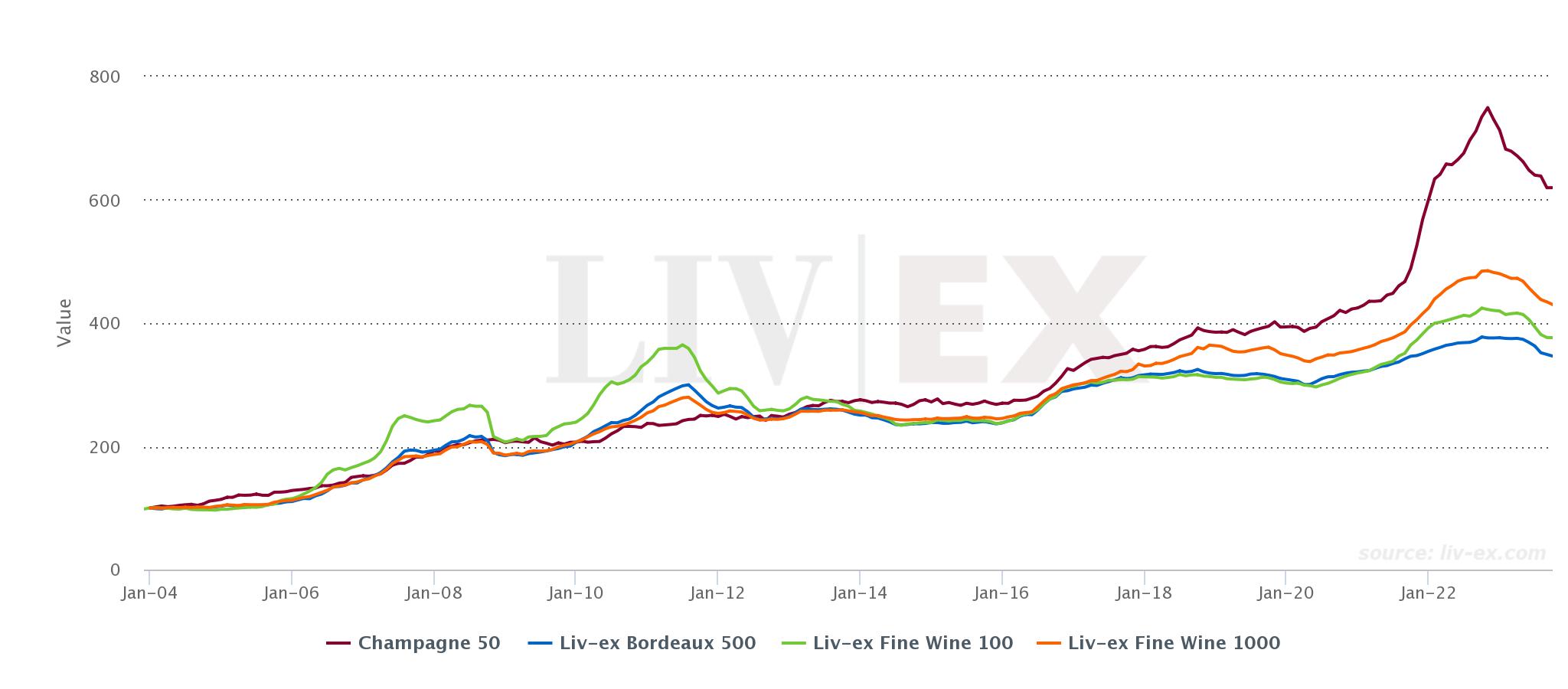Click the orange Fine Wine 1000 legend marker
1568x689 pixels.
[1047, 643]
